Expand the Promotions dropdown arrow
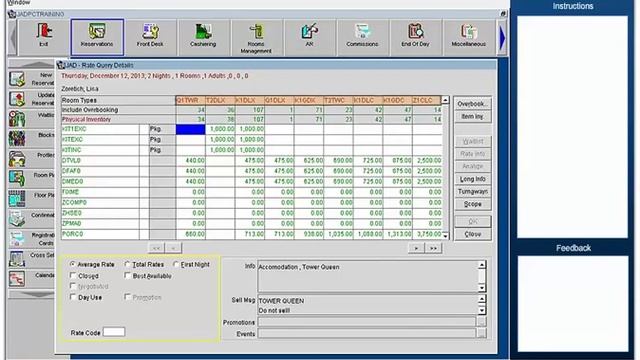Screen dimensions: 640x360 482,322
